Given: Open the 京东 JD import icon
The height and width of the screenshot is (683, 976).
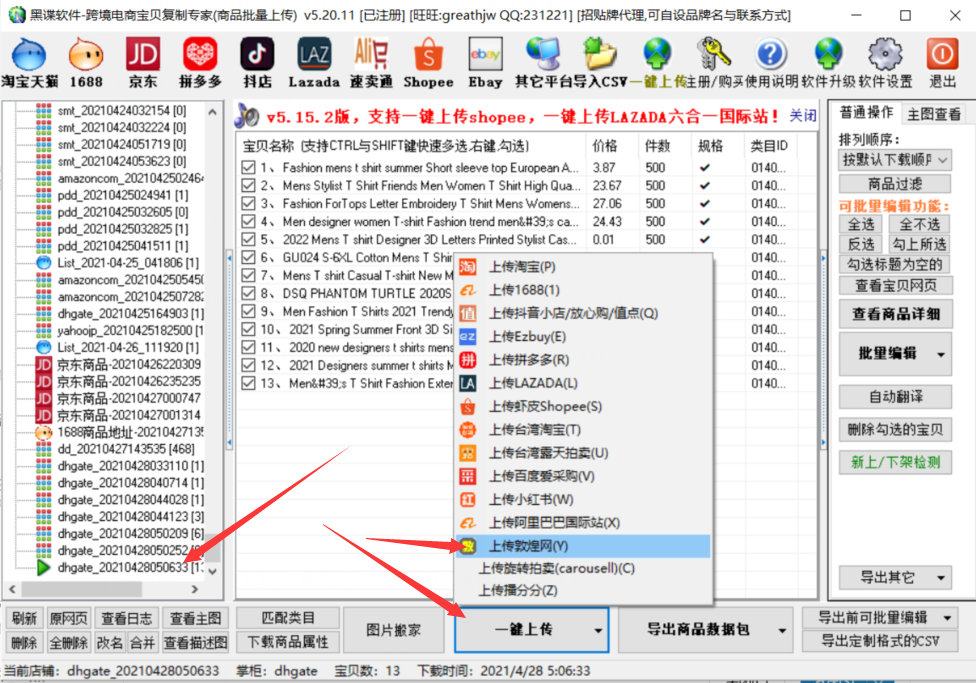Looking at the screenshot, I should [x=143, y=62].
